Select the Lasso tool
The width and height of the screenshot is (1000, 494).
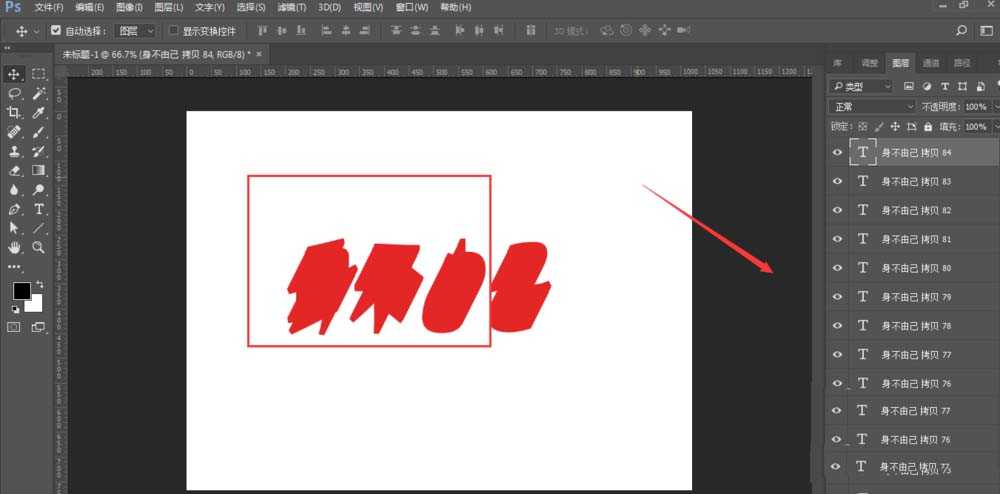(15, 93)
